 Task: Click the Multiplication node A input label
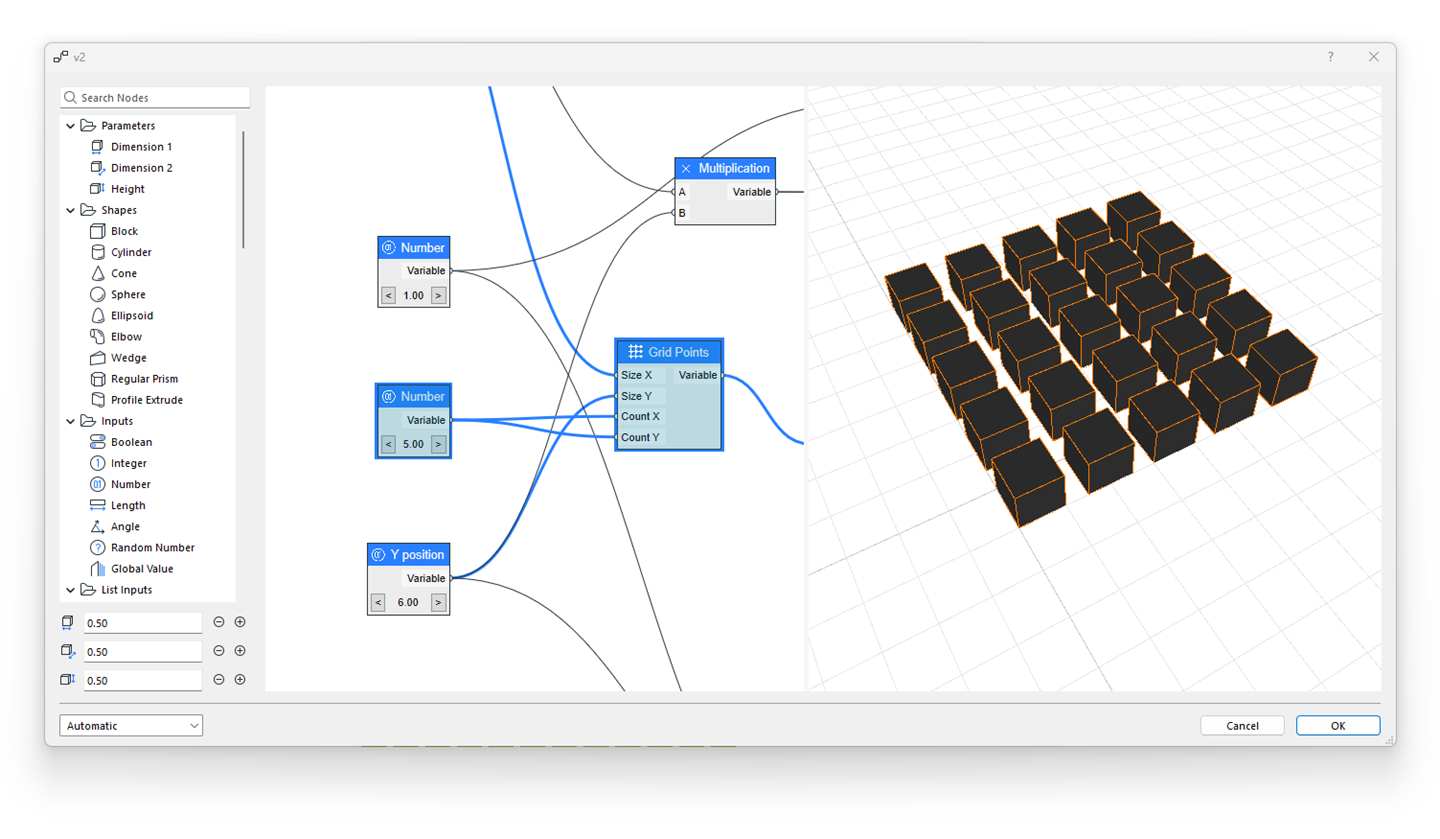[683, 192]
